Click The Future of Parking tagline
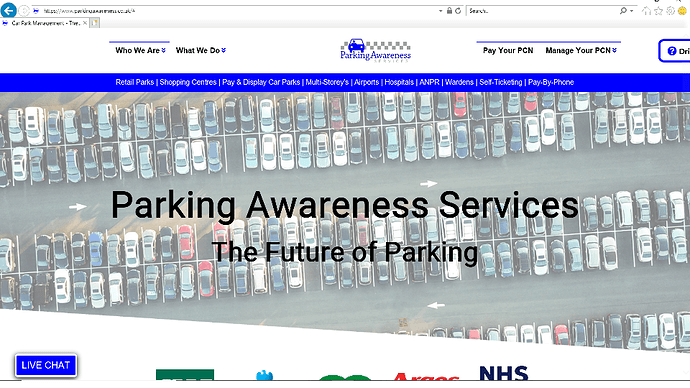Screen dimensions: 690x388 tap(345, 253)
